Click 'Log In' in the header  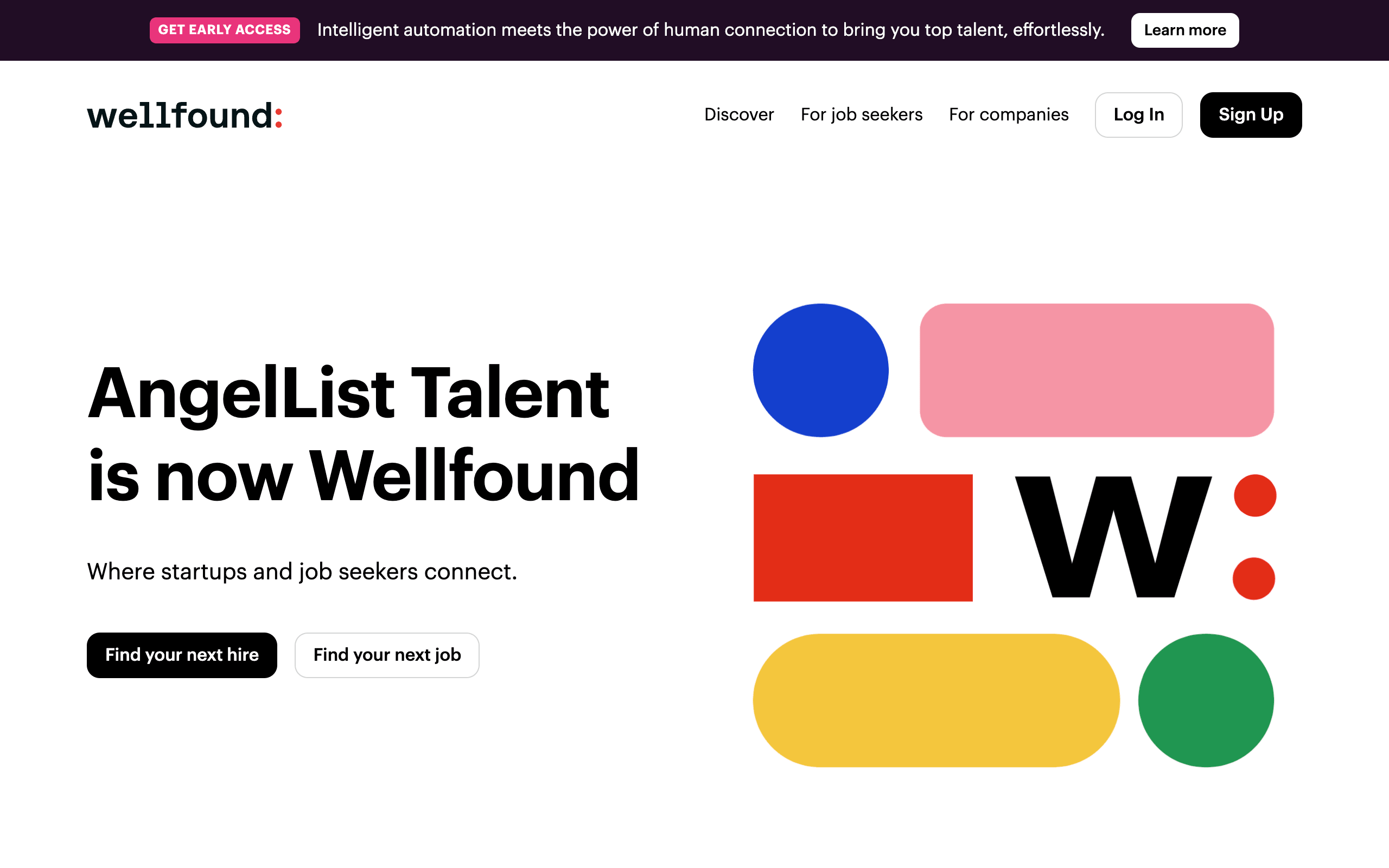pyautogui.click(x=1139, y=114)
